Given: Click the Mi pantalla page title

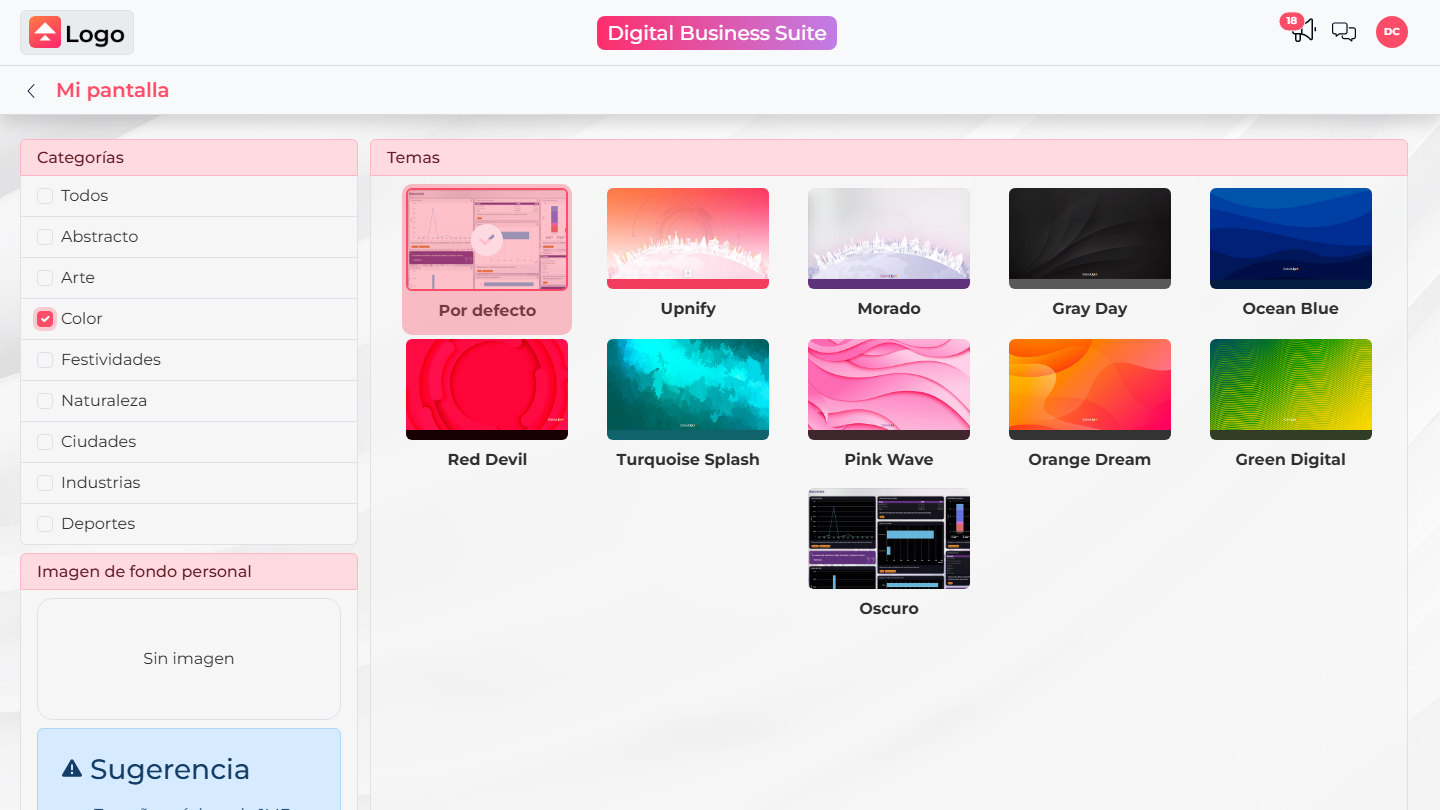Looking at the screenshot, I should point(113,91).
